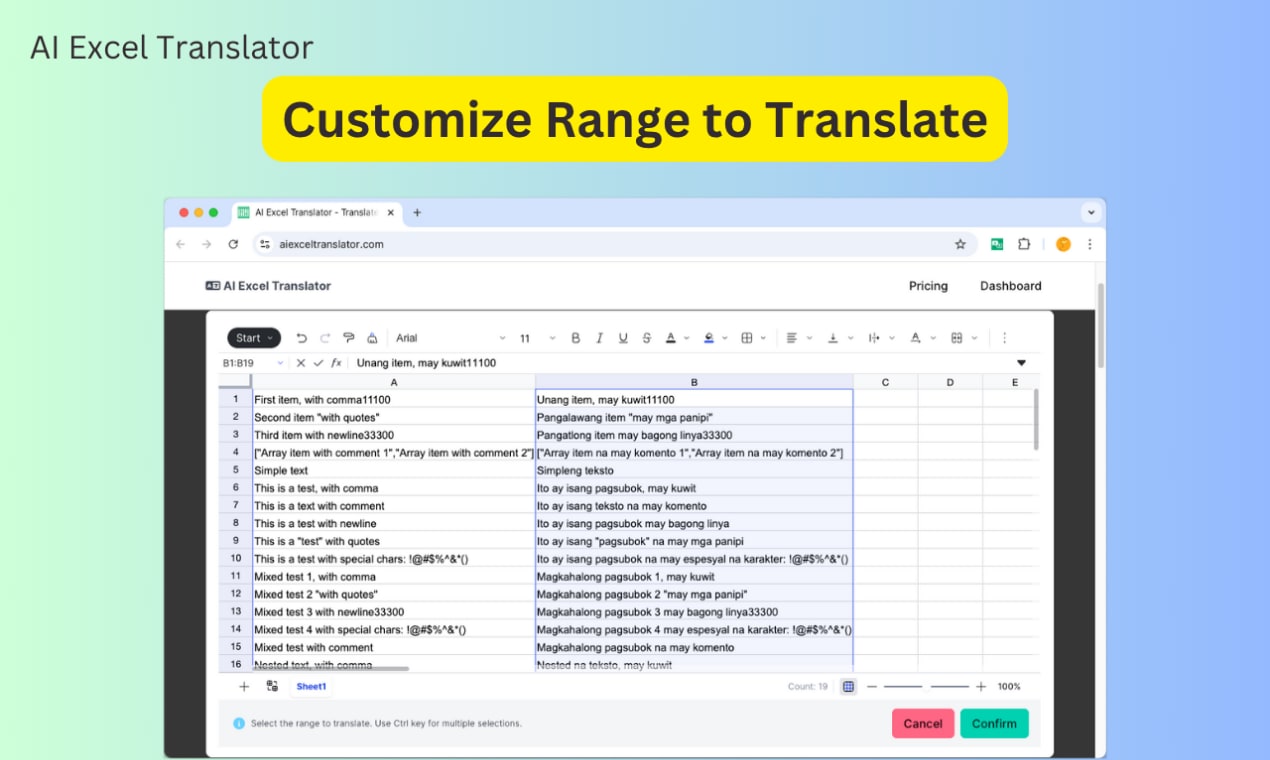Select column B header
The width and height of the screenshot is (1270, 760).
pos(694,382)
